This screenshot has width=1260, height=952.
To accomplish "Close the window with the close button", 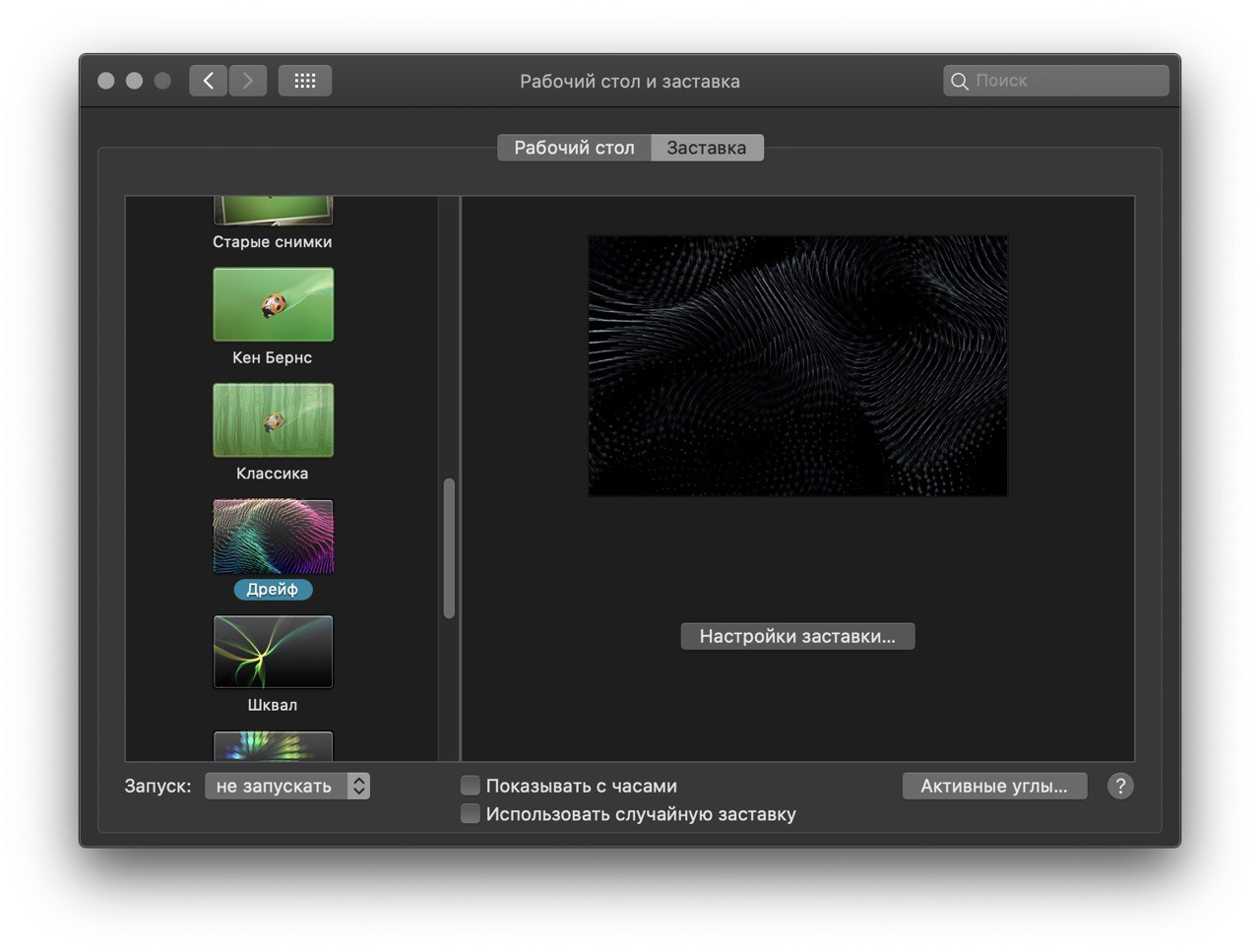I will [106, 81].
